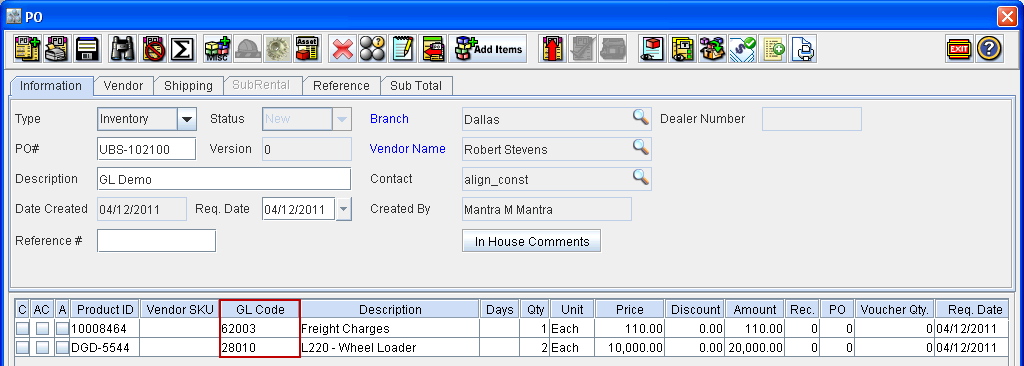Tick the C checkbox for L220 Wheel Loader row

point(22,348)
